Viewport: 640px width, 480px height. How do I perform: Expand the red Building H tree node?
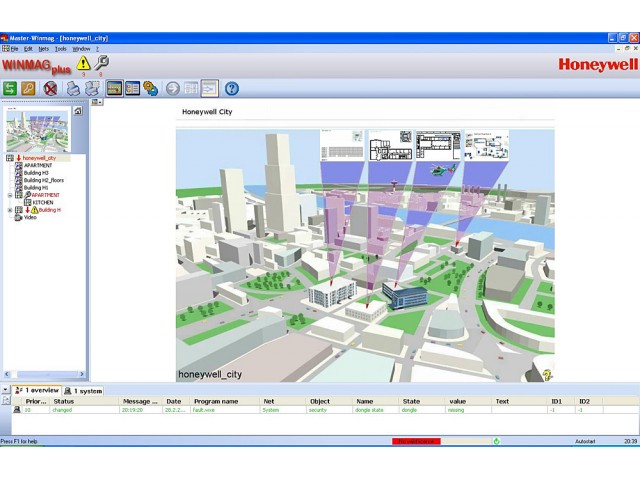[x=10, y=210]
